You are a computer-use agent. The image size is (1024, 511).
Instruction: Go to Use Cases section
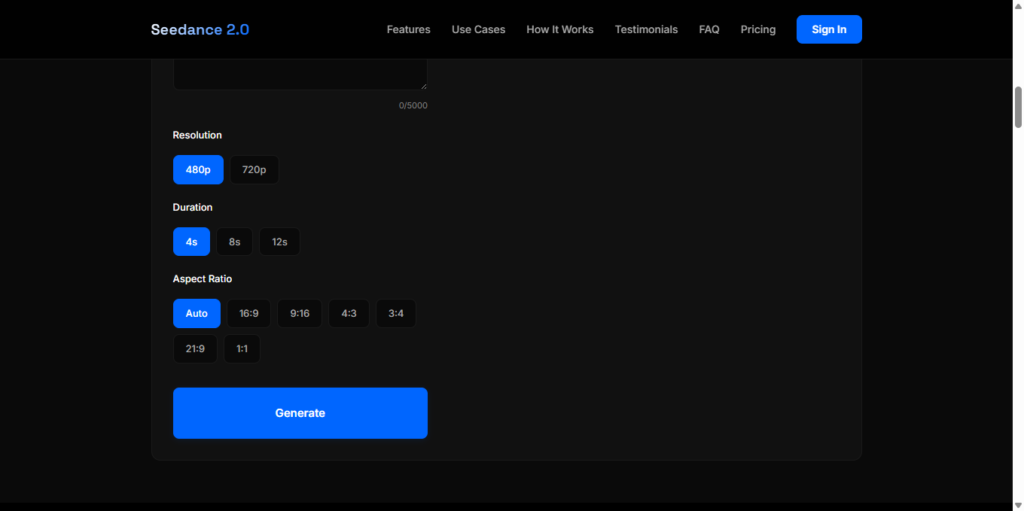coord(478,30)
